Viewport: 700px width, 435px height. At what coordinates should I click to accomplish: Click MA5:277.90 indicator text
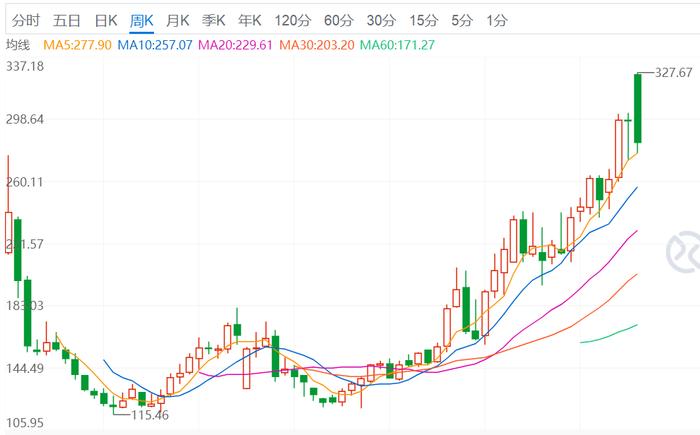(x=77, y=45)
